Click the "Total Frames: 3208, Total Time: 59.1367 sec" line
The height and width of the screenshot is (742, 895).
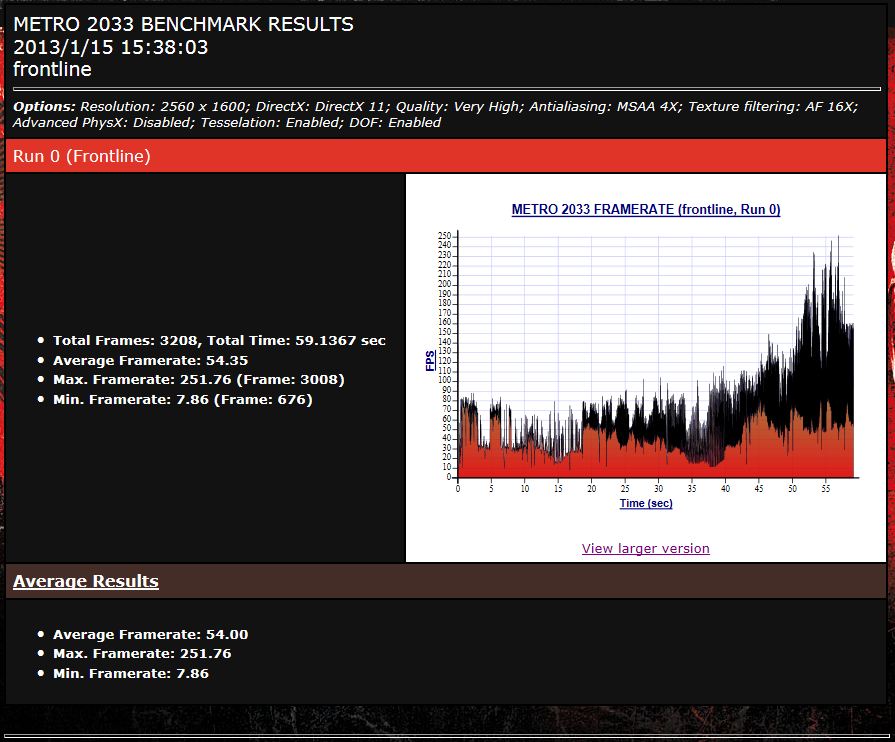click(219, 341)
